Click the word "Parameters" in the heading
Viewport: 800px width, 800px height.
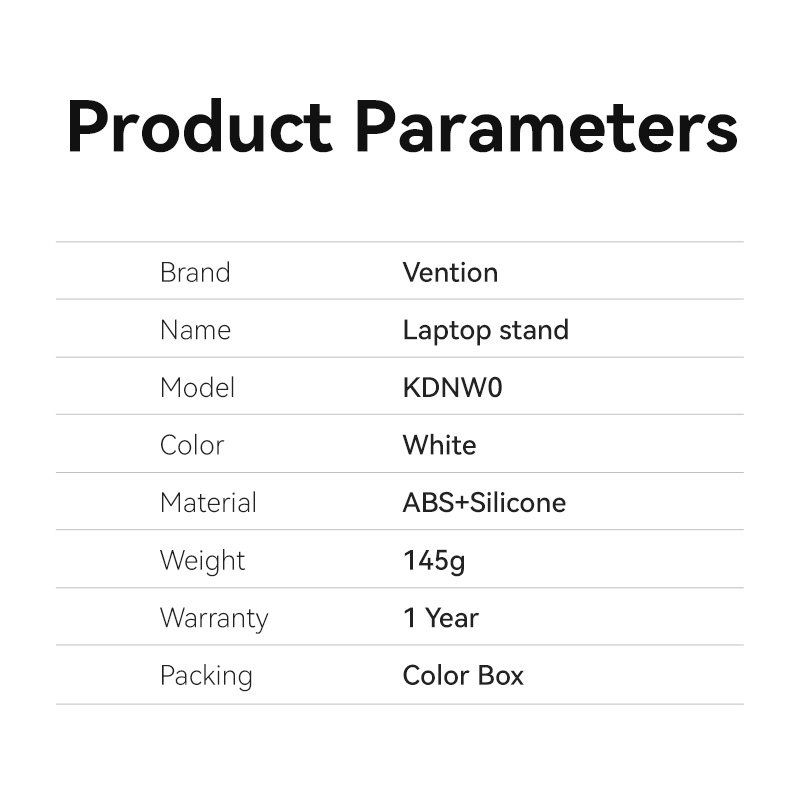[546, 127]
